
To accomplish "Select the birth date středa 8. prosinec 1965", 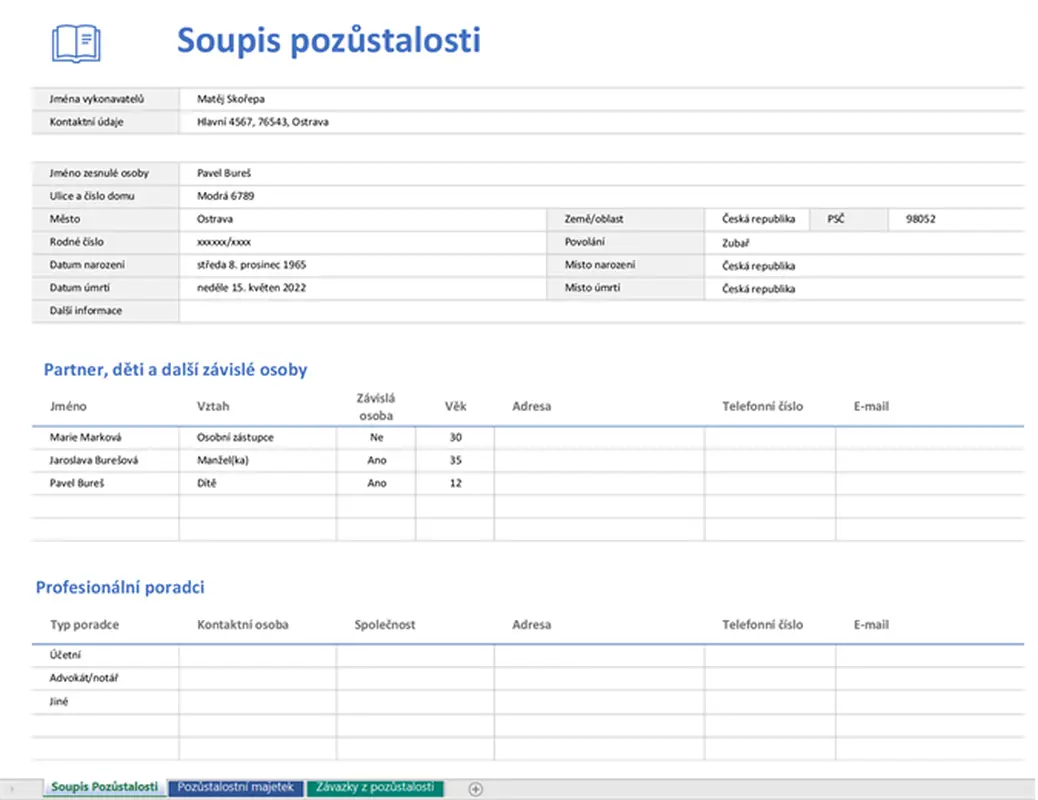I will point(362,265).
